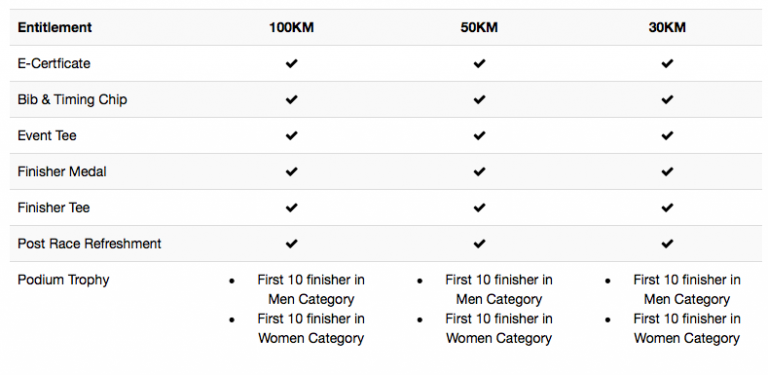Click the E-Certficate checkmark under 30KM
Image resolution: width=768 pixels, height=375 pixels.
tap(667, 64)
